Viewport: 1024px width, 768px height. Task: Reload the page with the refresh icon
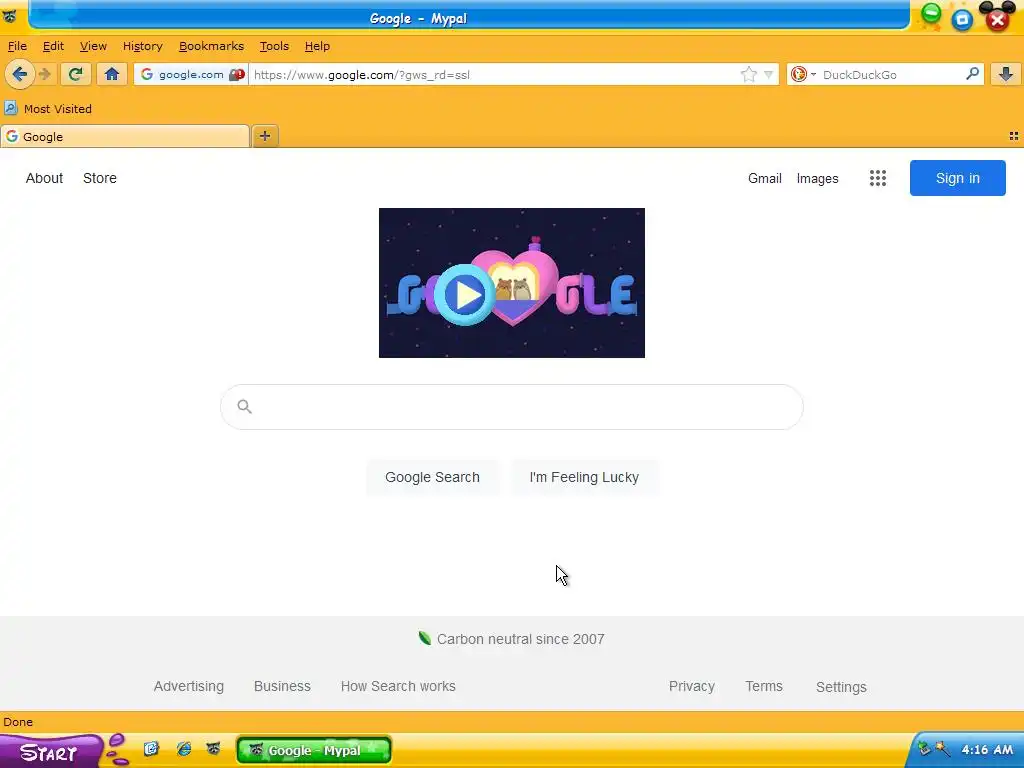(x=75, y=74)
